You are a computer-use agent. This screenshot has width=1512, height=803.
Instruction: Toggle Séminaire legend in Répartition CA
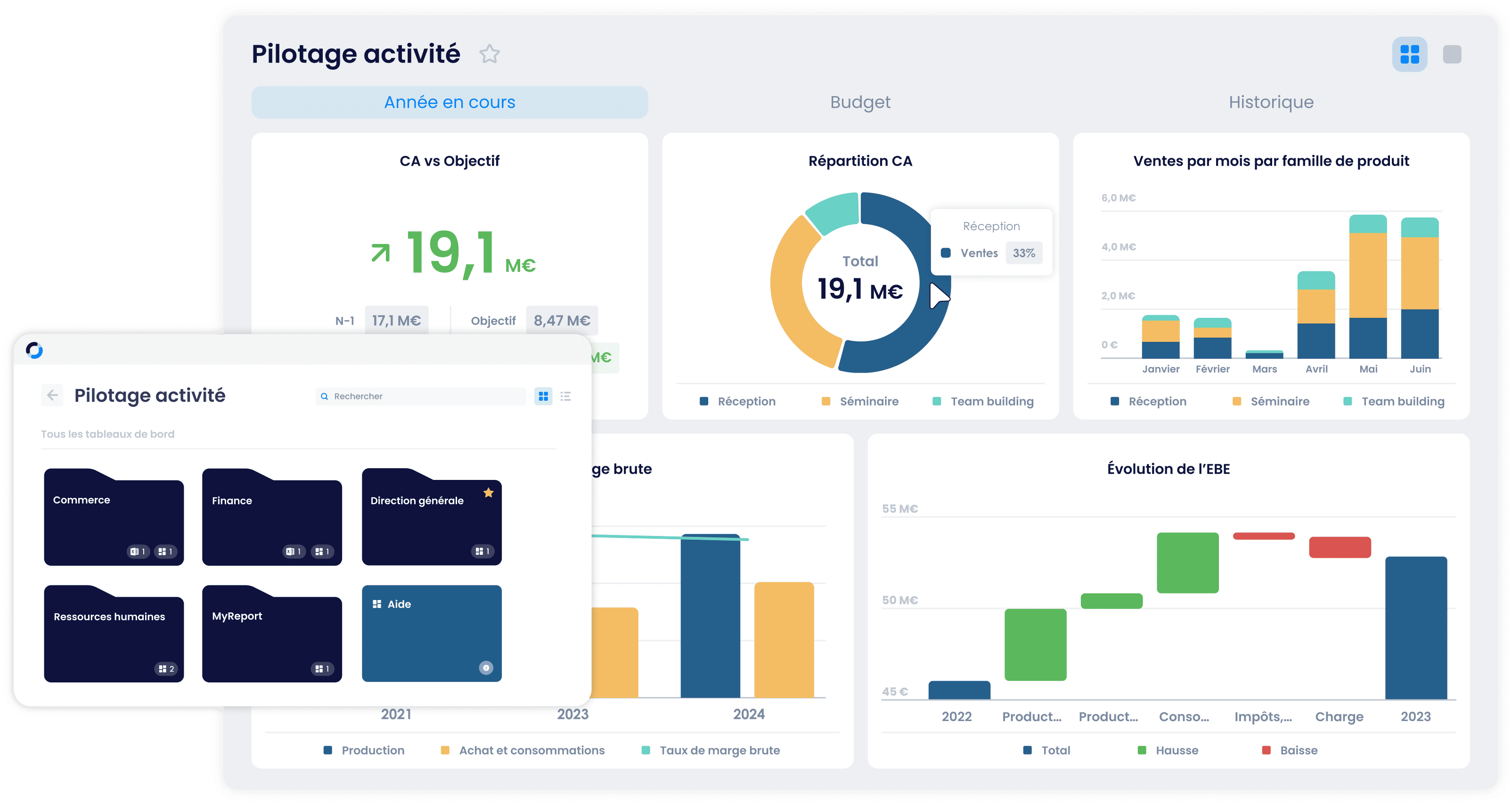860,401
